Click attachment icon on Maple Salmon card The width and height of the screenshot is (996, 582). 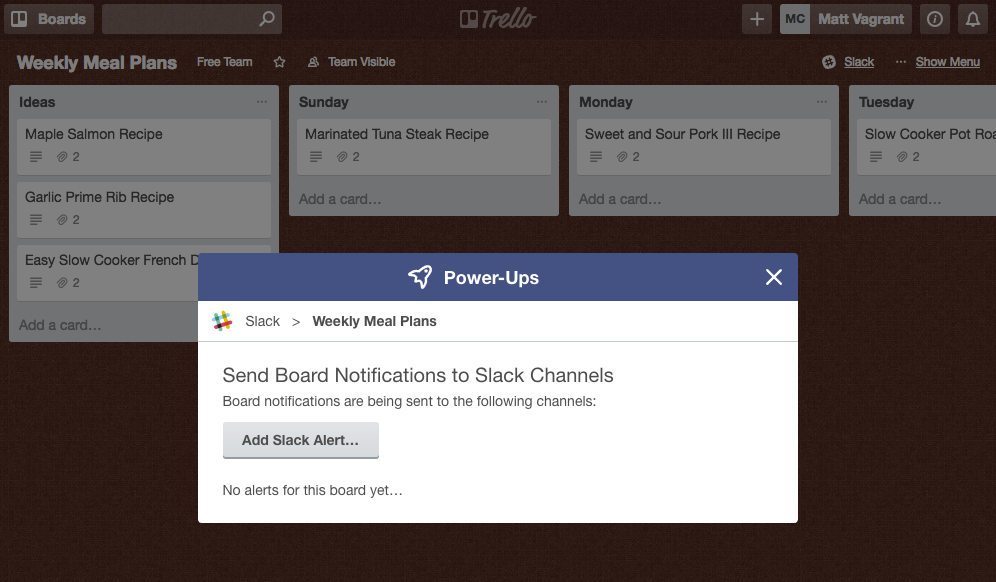coord(62,157)
